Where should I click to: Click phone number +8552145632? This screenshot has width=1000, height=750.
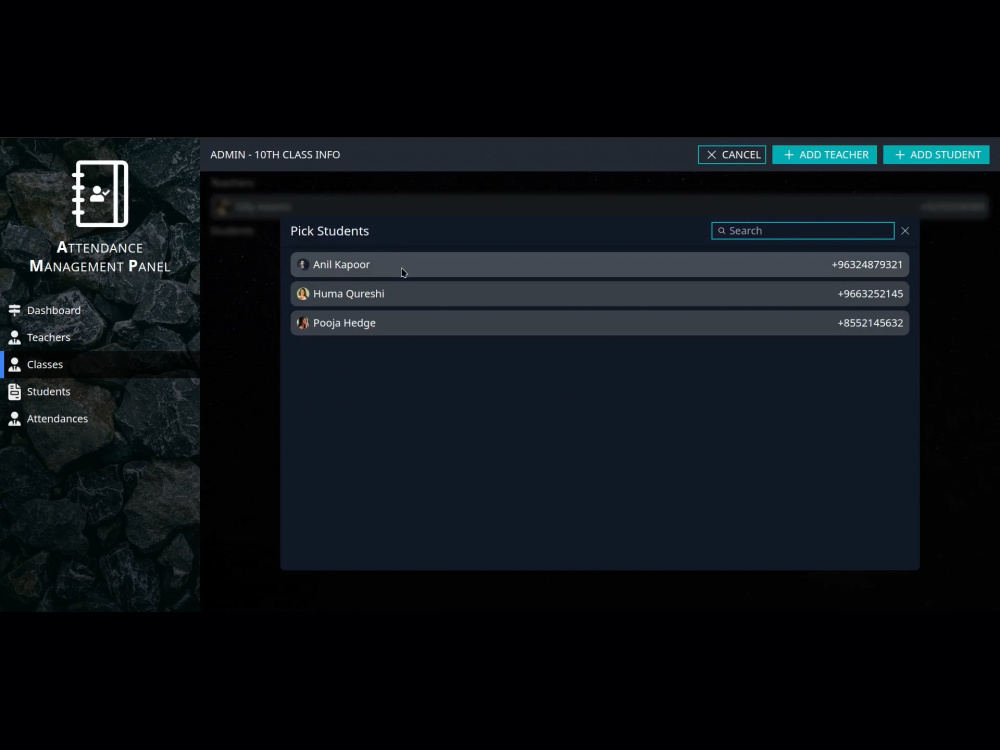pyautogui.click(x=870, y=323)
